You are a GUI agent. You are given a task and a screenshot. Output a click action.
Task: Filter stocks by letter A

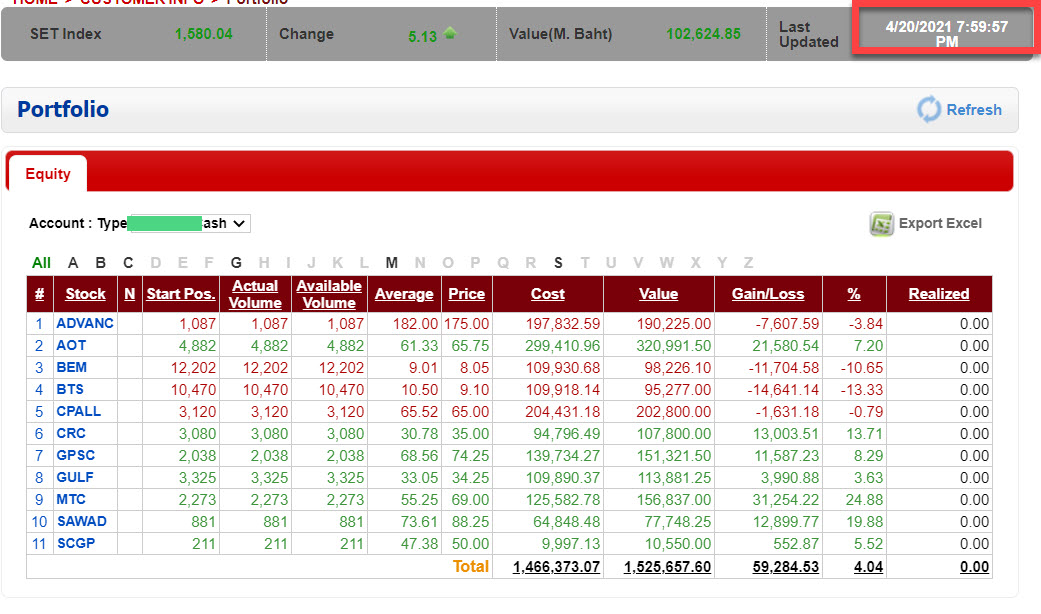pos(73,263)
